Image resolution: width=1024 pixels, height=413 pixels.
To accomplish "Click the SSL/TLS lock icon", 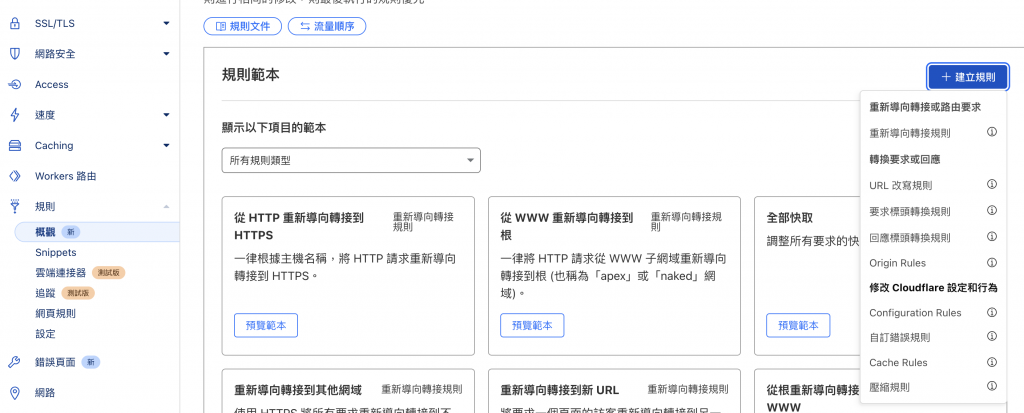I will [x=14, y=24].
